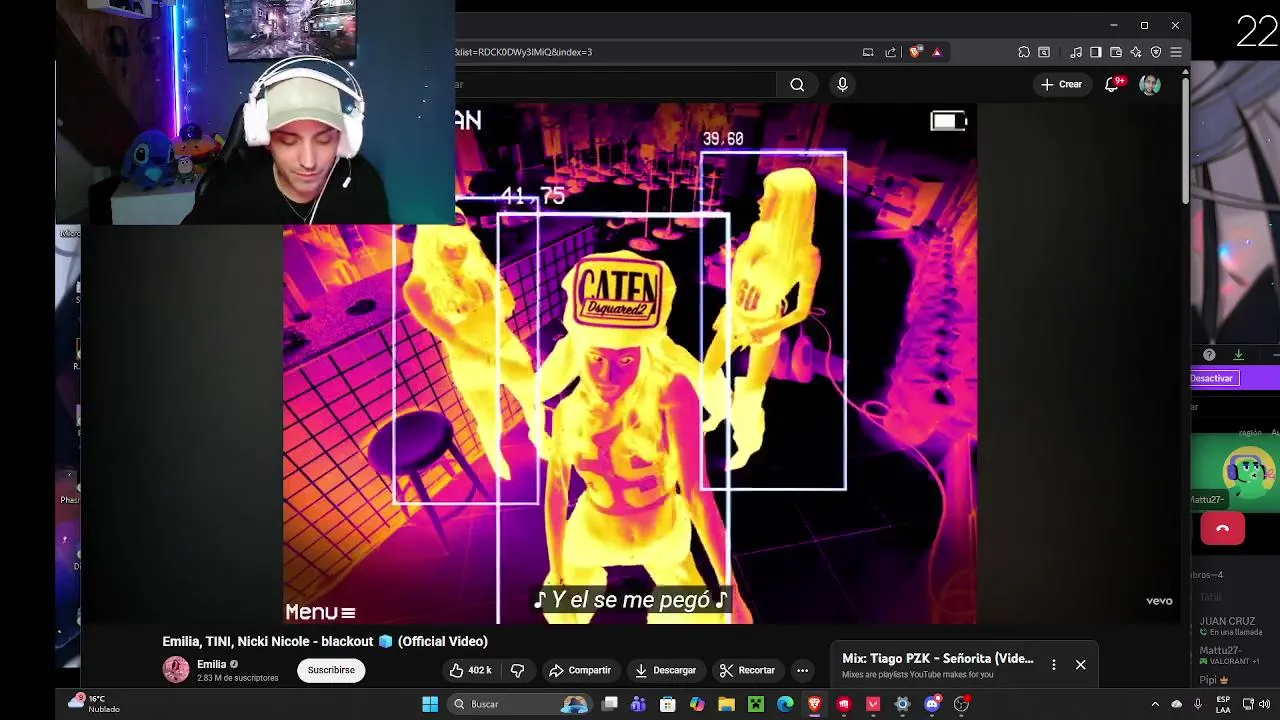Click the YouTube search input field

tap(615, 85)
